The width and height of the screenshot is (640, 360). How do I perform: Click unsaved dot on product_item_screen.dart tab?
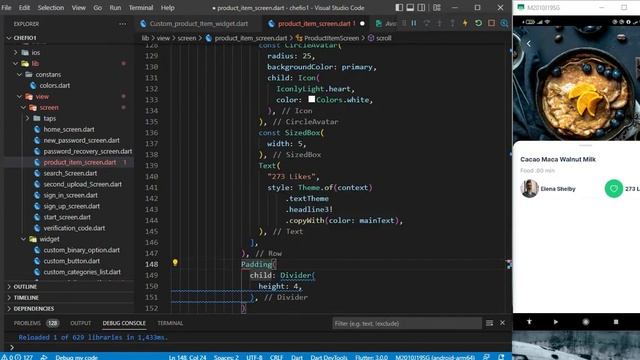[x=362, y=24]
